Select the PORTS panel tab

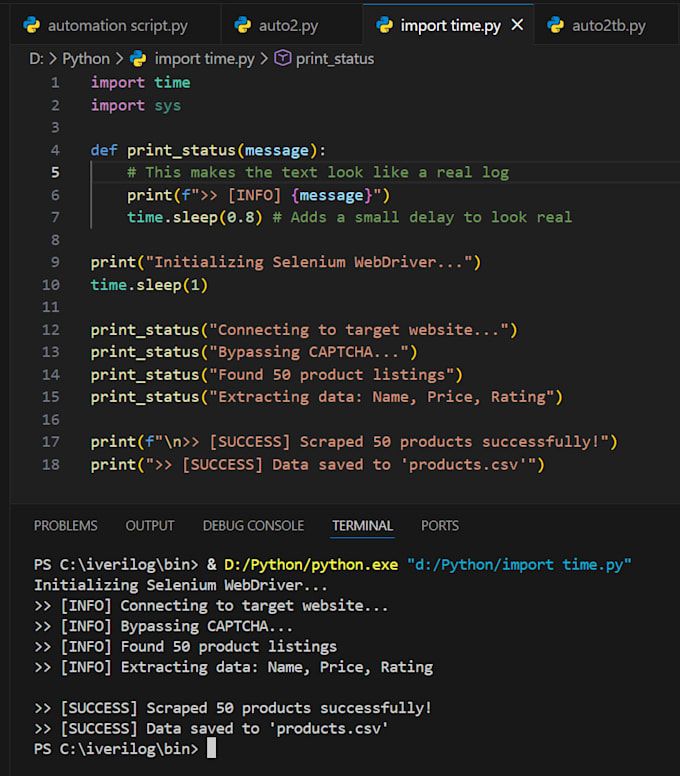coord(440,526)
